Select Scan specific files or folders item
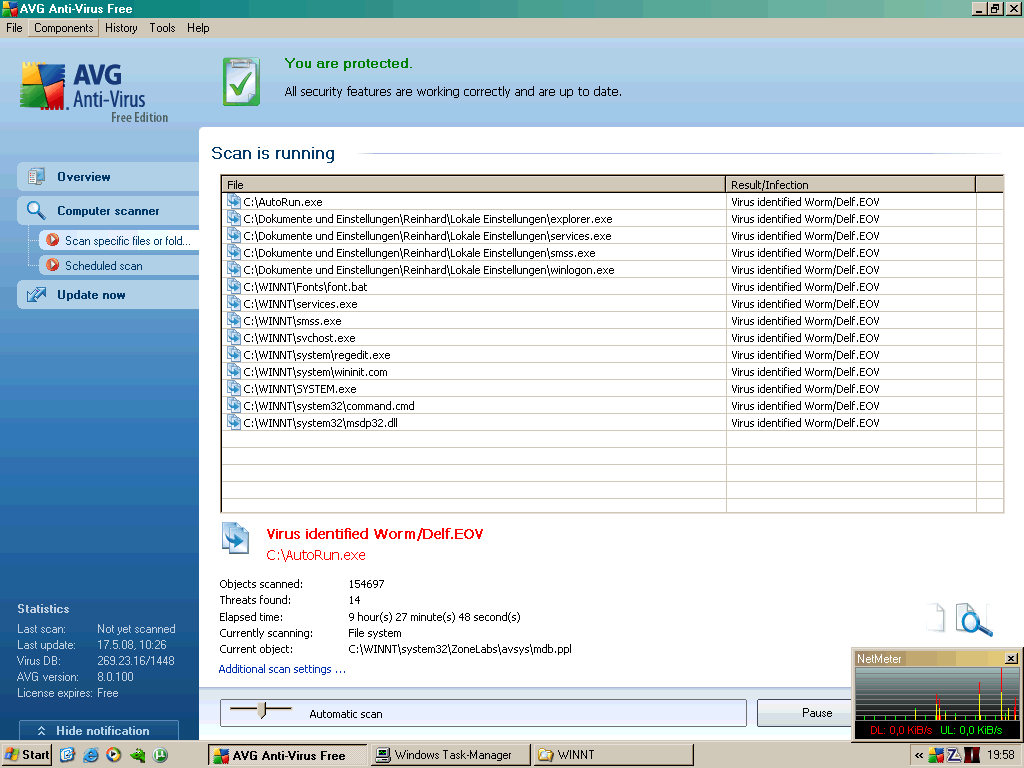The width and height of the screenshot is (1024, 768). 127,241
